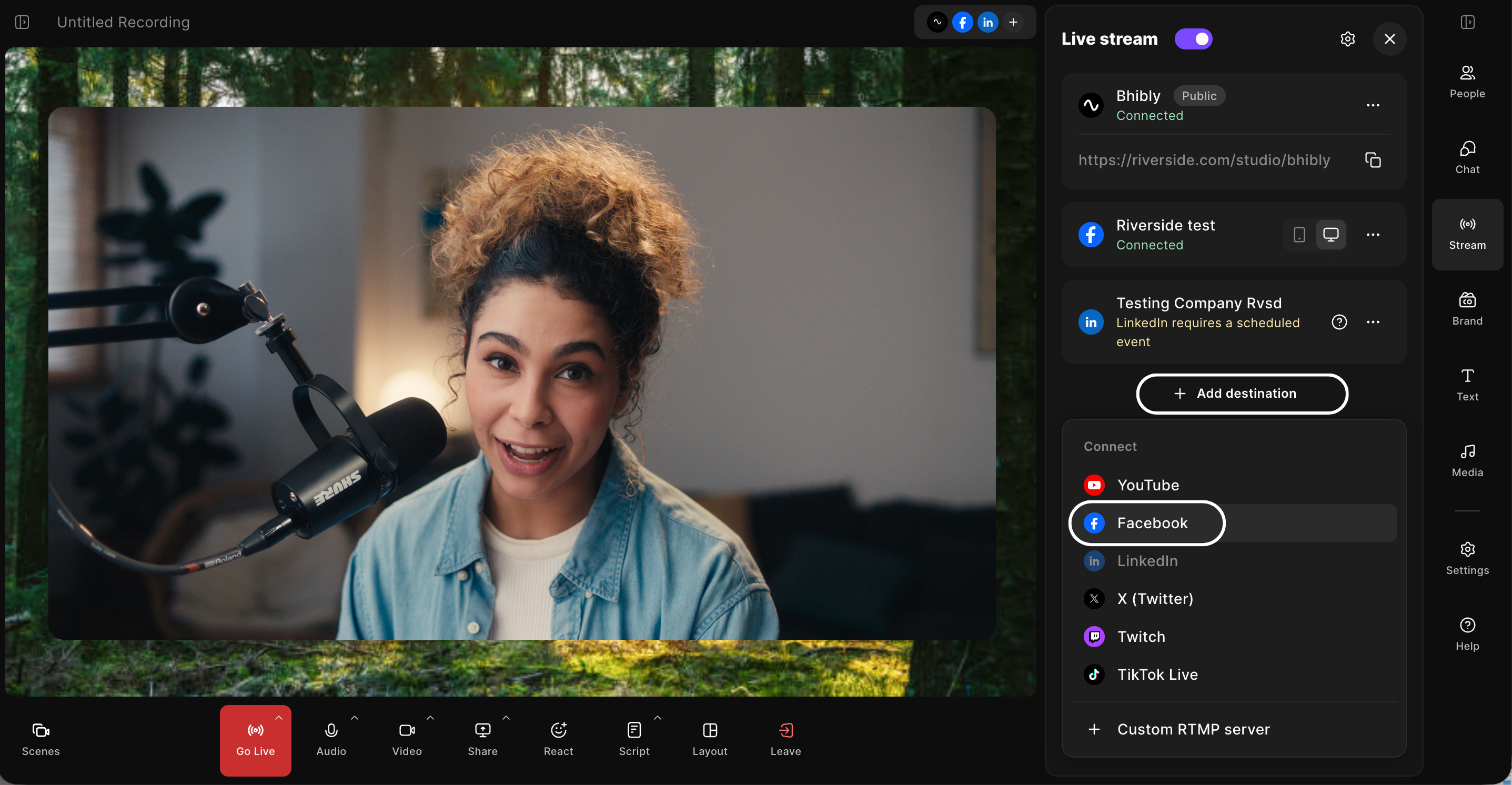Switch Riverside test to desktop layout
The width and height of the screenshot is (1512, 785).
pos(1330,235)
